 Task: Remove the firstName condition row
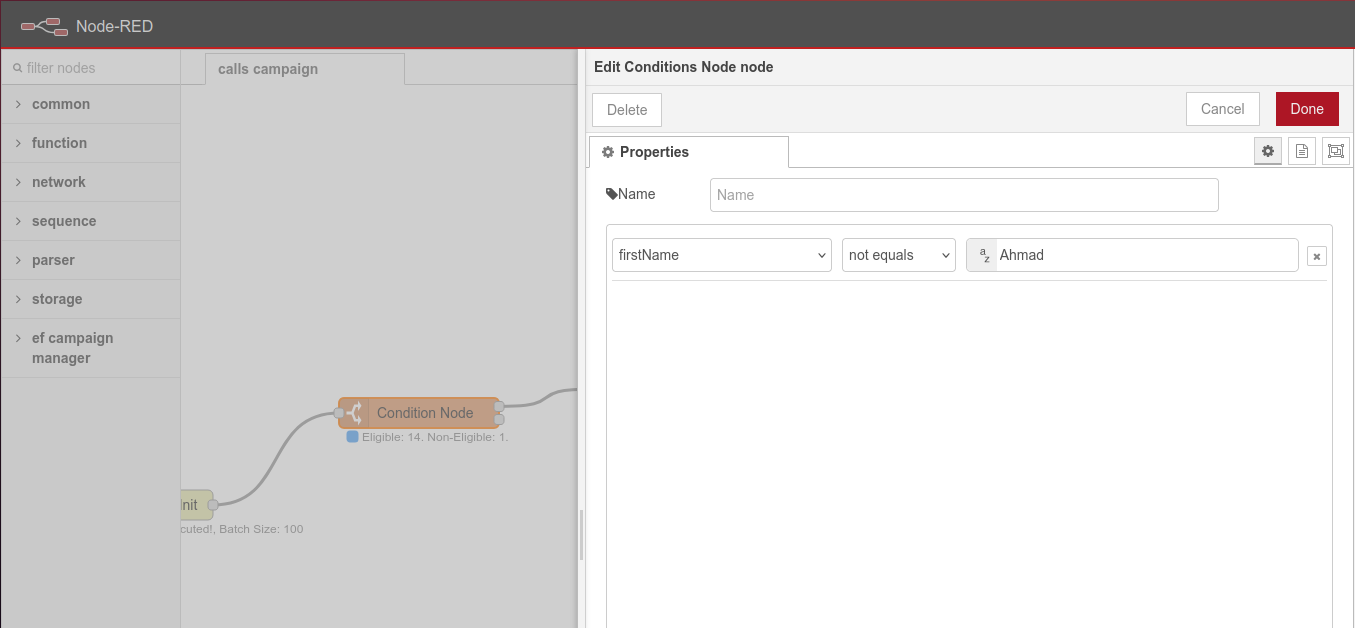tap(1317, 256)
